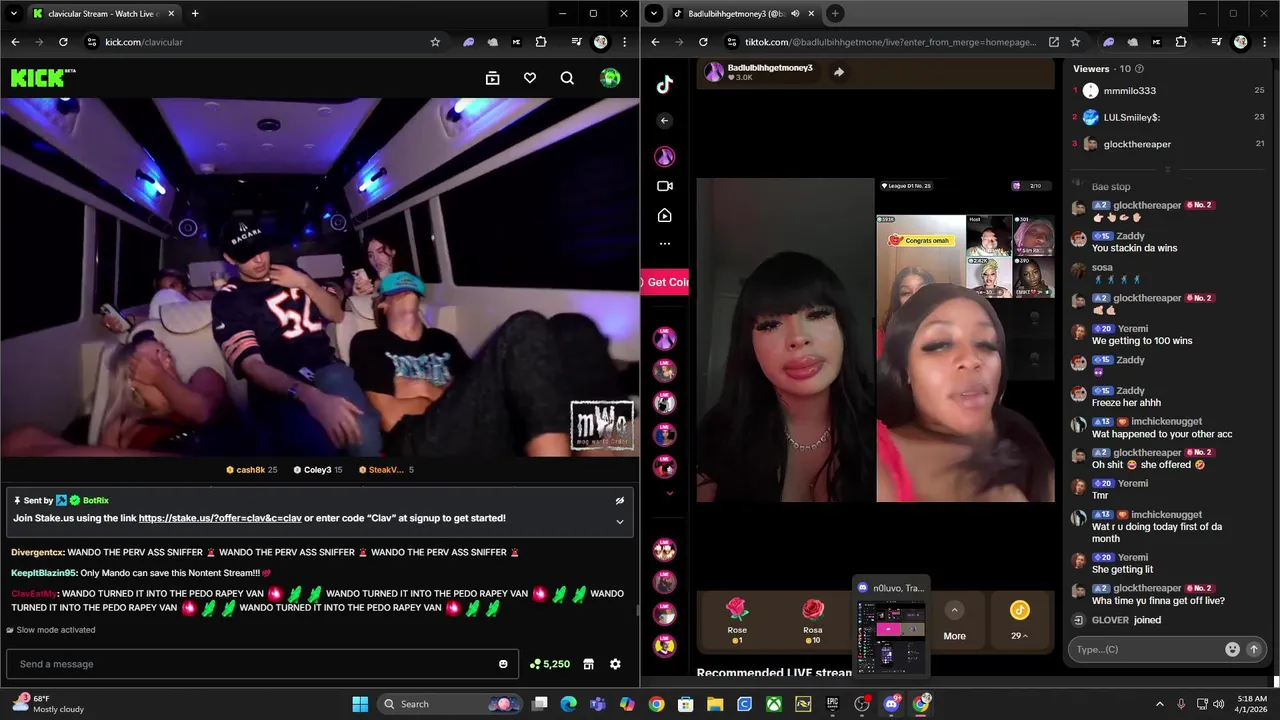Open Chrome menu in Kick window
1280x720 pixels.
point(625,42)
